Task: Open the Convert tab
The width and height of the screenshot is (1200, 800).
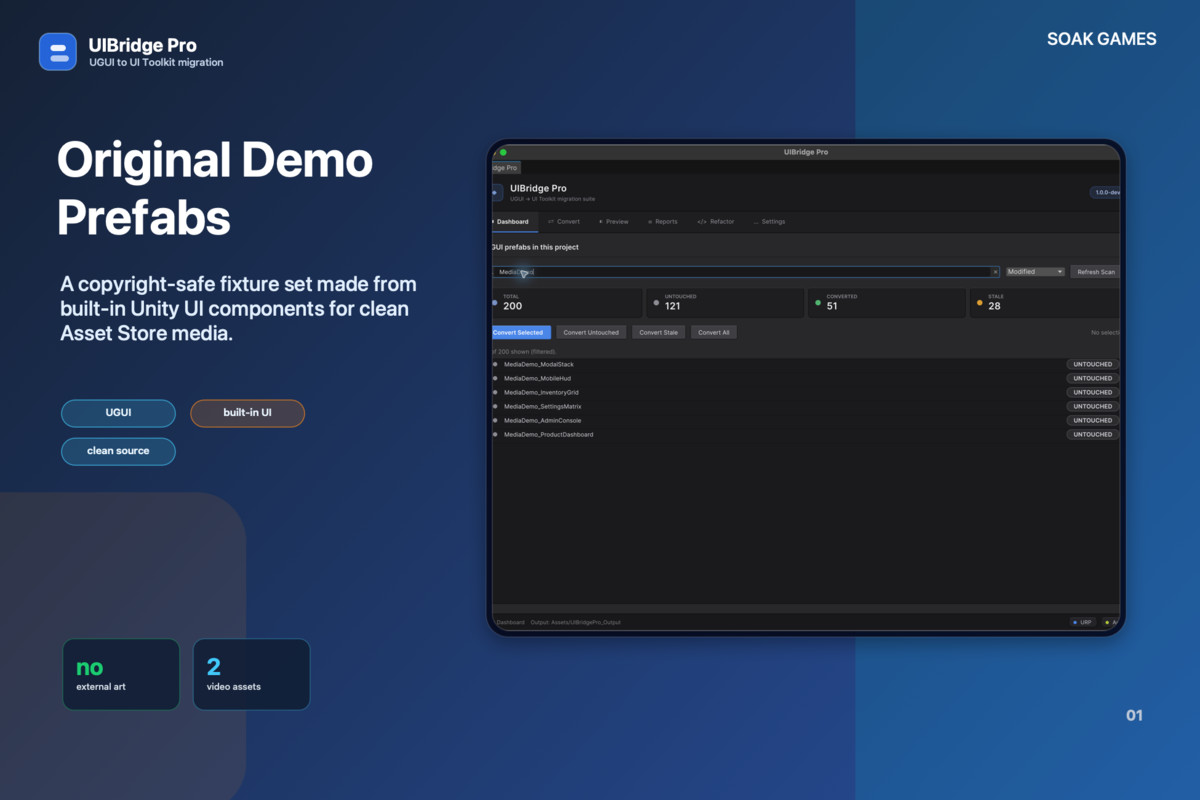Action: click(564, 222)
